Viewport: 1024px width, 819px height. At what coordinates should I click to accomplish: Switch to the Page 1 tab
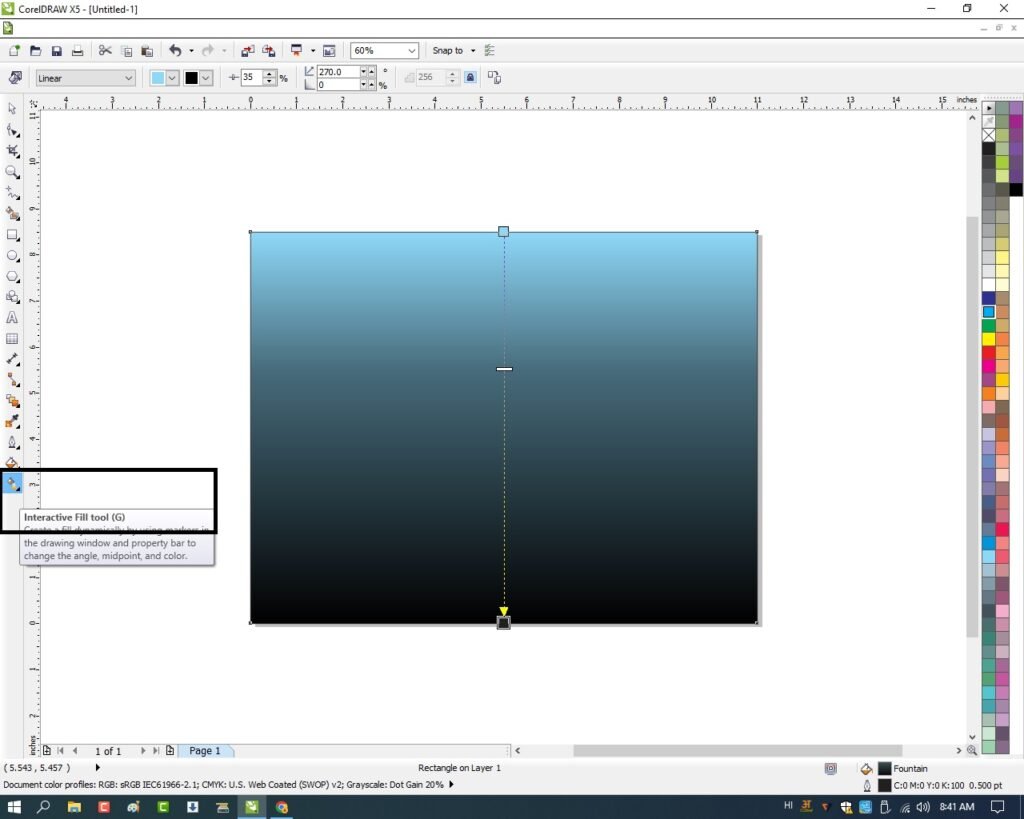tap(205, 750)
